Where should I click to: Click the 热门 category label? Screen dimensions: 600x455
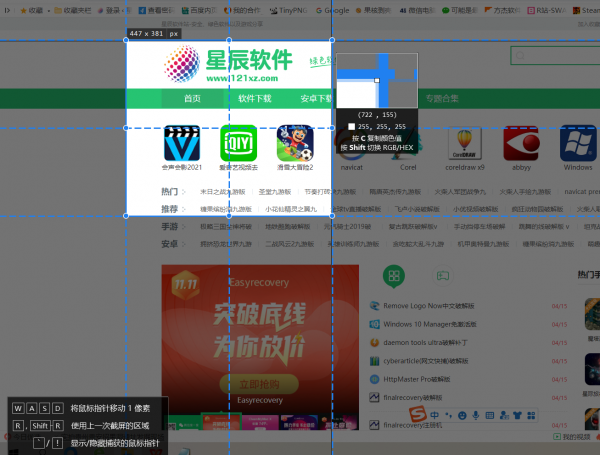[x=170, y=192]
